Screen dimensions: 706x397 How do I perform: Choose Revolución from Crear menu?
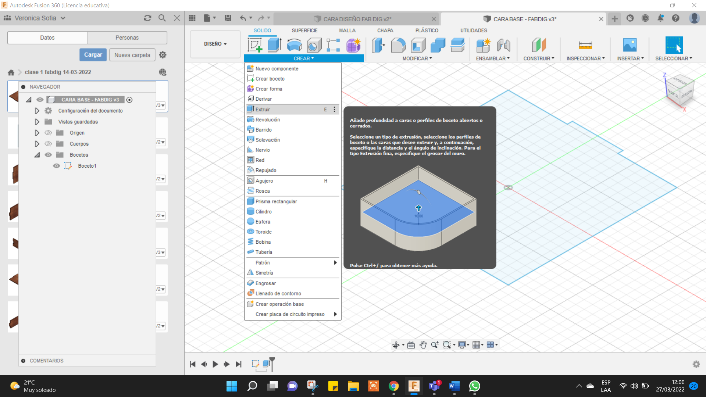pyautogui.click(x=293, y=120)
